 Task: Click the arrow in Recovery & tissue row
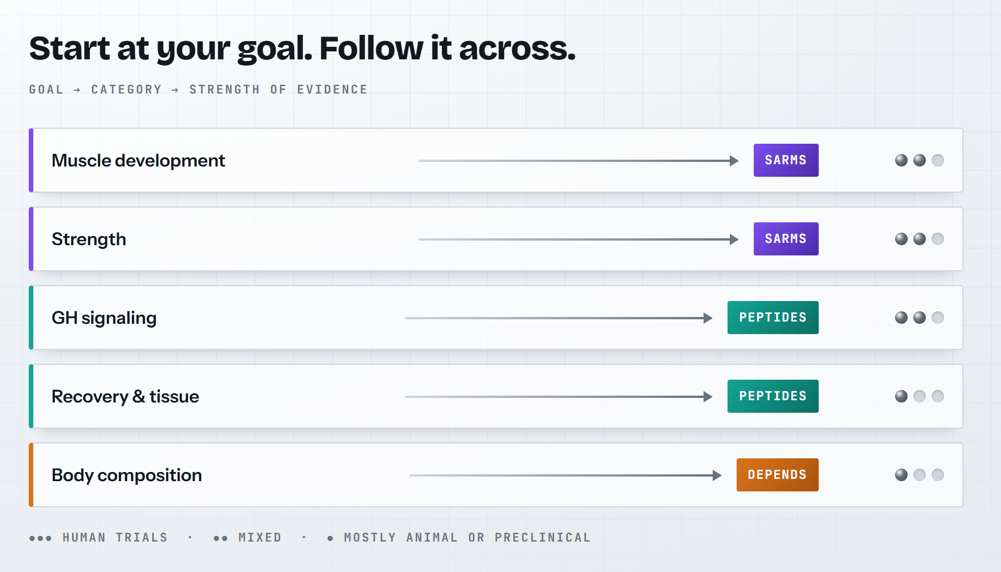click(x=559, y=396)
